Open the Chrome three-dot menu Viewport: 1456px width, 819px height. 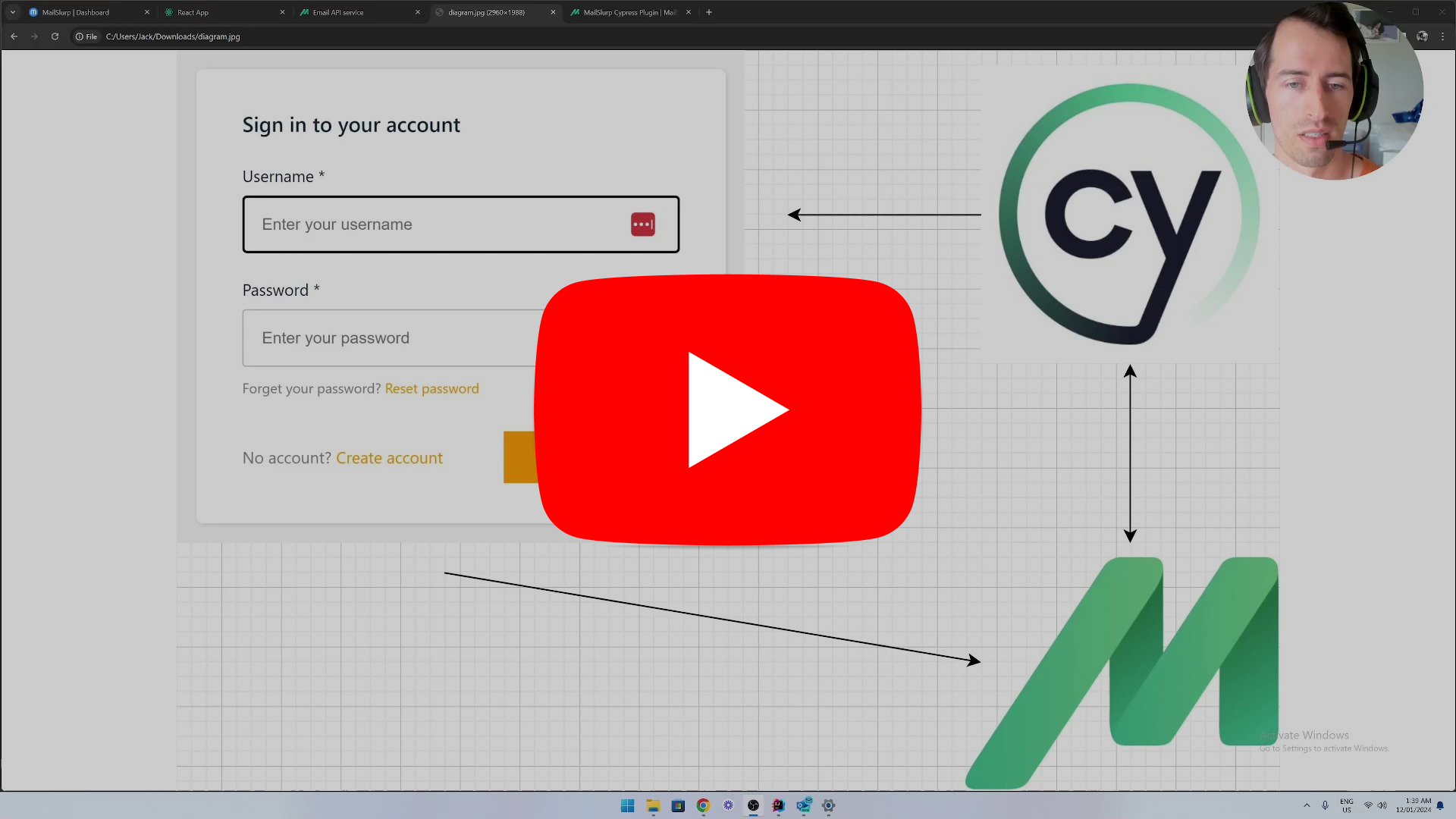tap(1443, 36)
